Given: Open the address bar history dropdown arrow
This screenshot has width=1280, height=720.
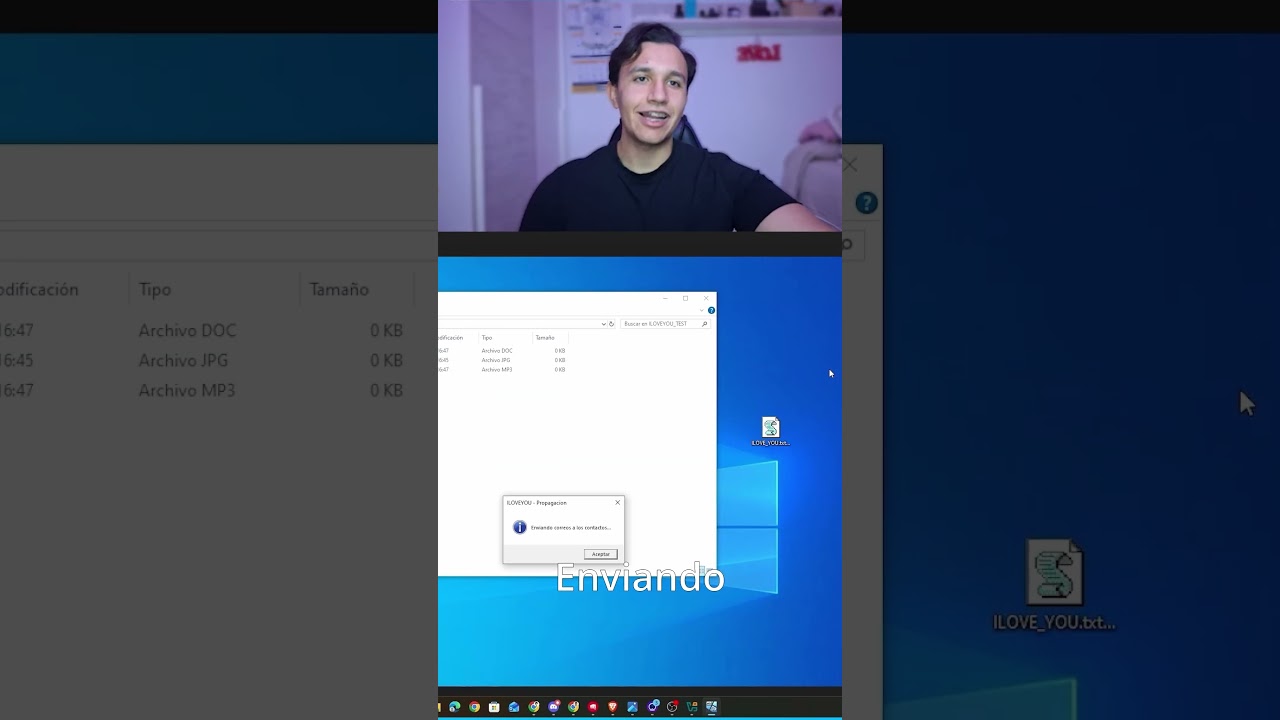Looking at the screenshot, I should point(604,324).
